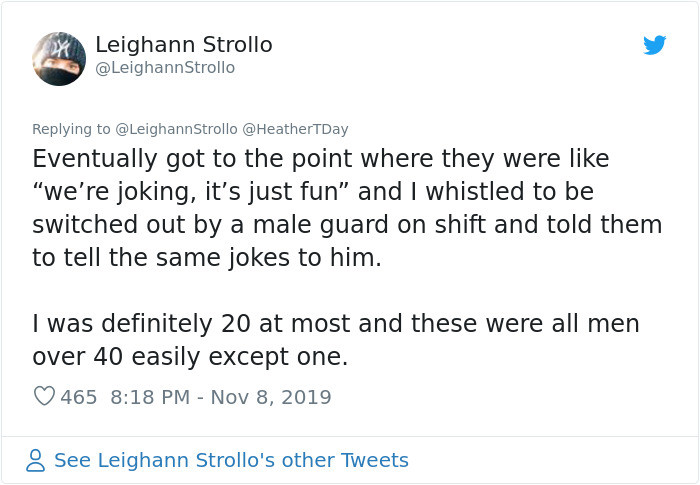Screen dimensions: 700x485
Task: Click the Nov 8, 2019 date
Action: coord(271,397)
